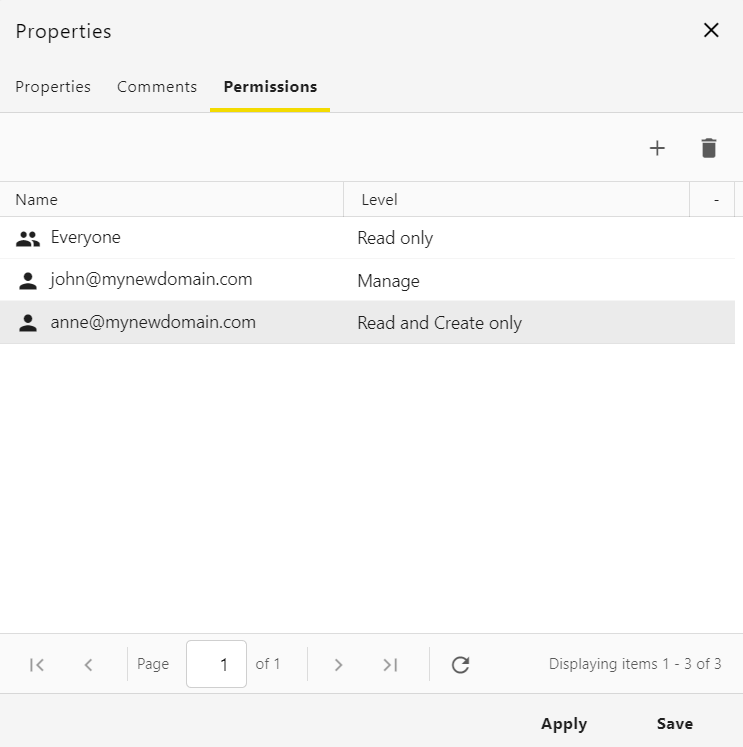Switch to the Properties tab
The width and height of the screenshot is (743, 747).
[53, 87]
